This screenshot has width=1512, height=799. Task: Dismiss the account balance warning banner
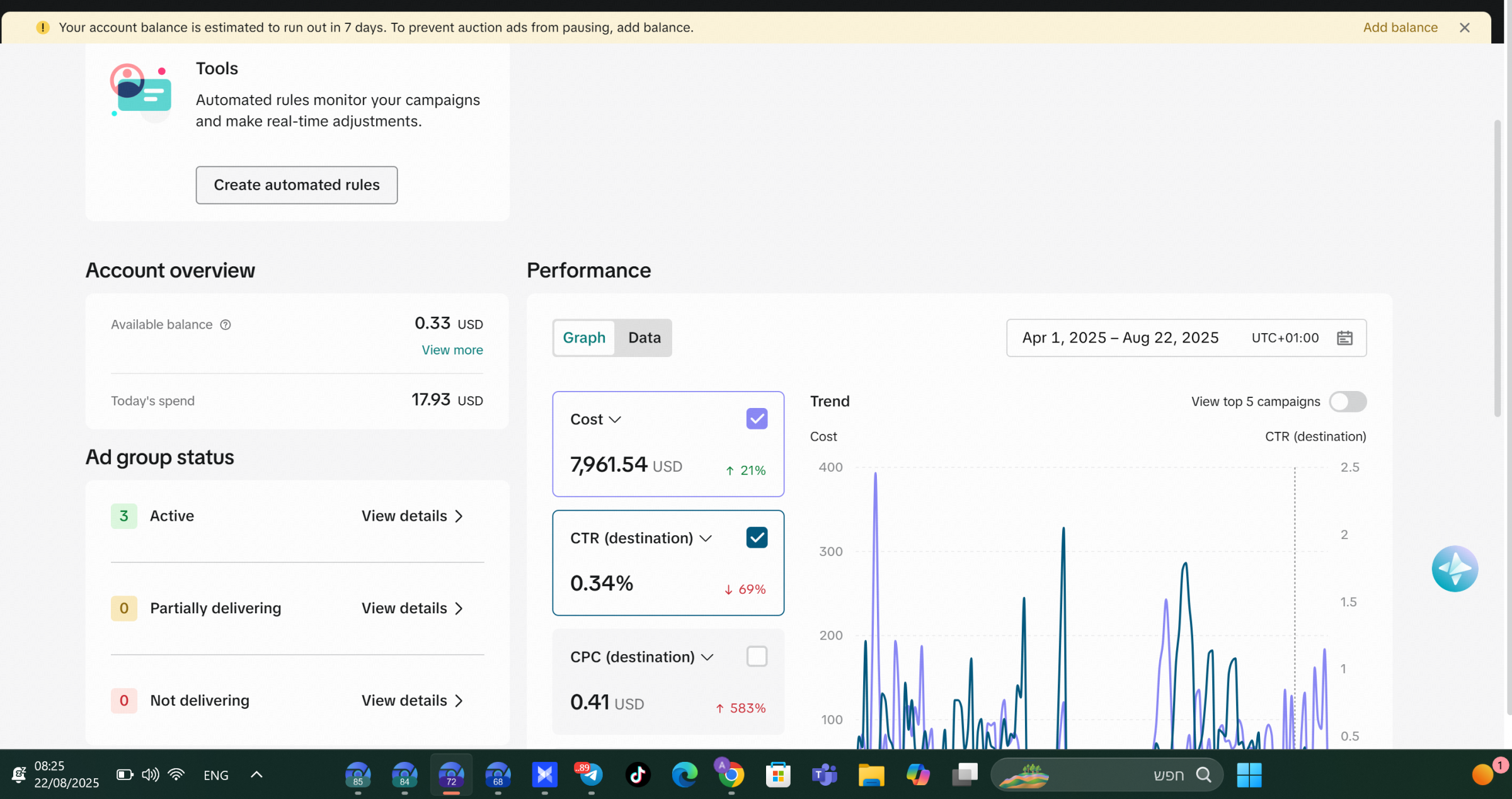coord(1465,28)
